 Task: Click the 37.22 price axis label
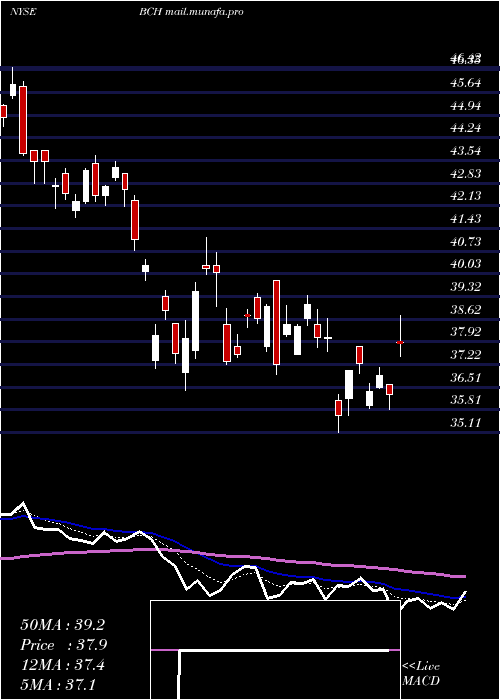coord(466,354)
